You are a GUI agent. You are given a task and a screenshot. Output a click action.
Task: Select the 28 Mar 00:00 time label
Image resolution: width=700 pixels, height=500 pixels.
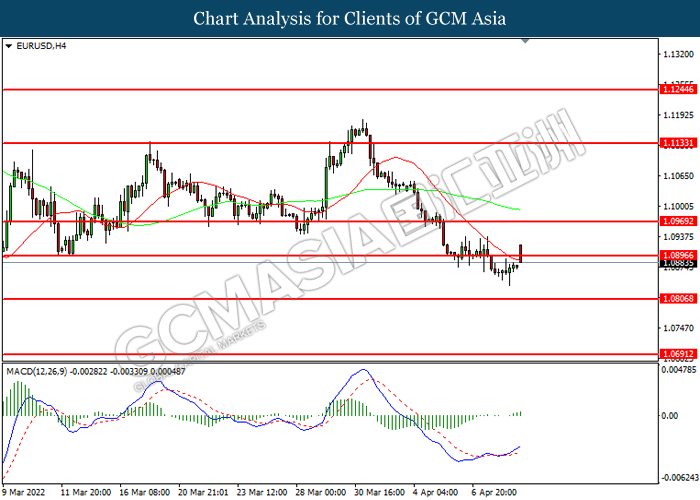(x=321, y=492)
